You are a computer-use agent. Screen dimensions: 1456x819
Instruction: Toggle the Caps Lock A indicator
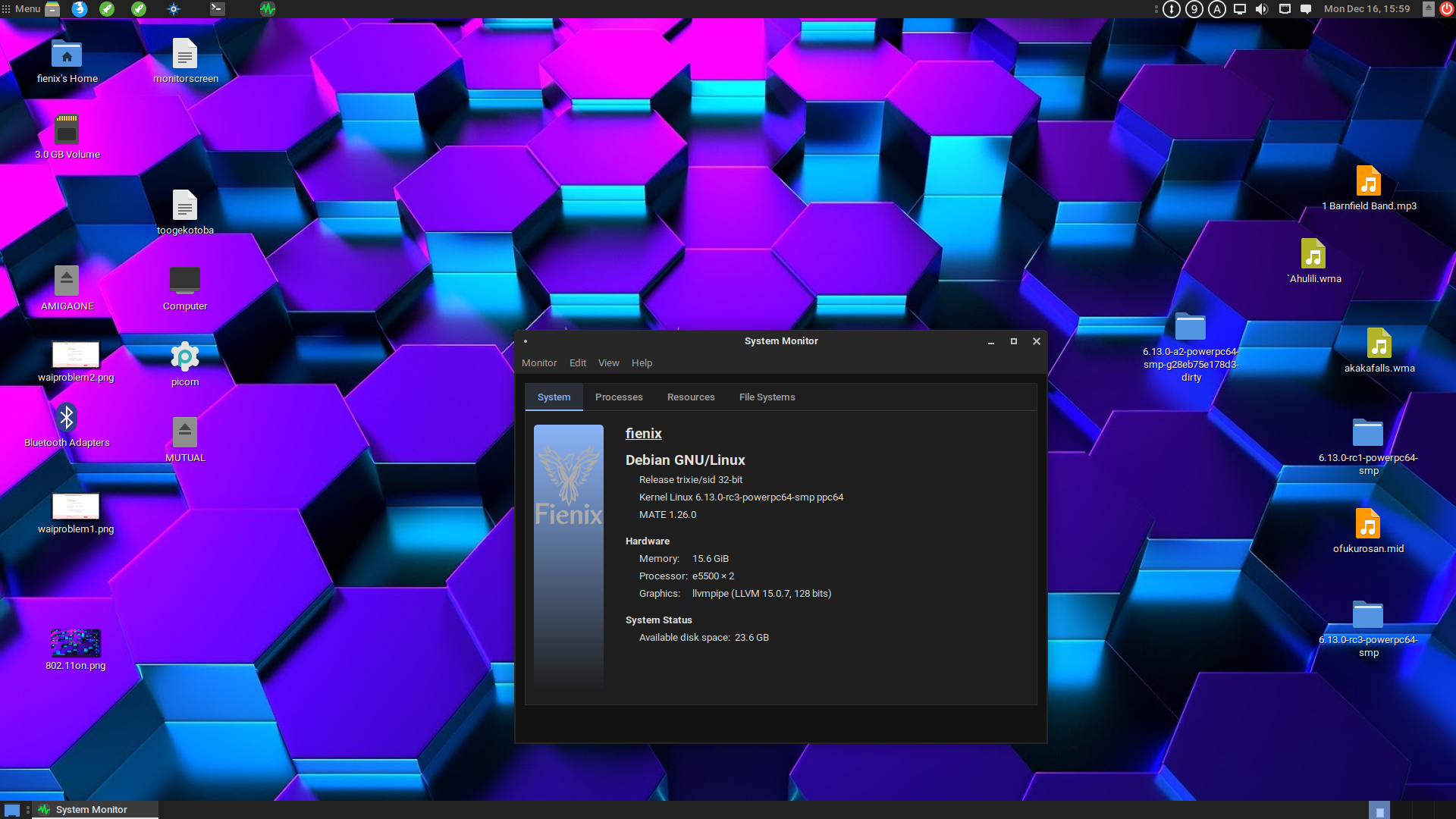[x=1217, y=9]
